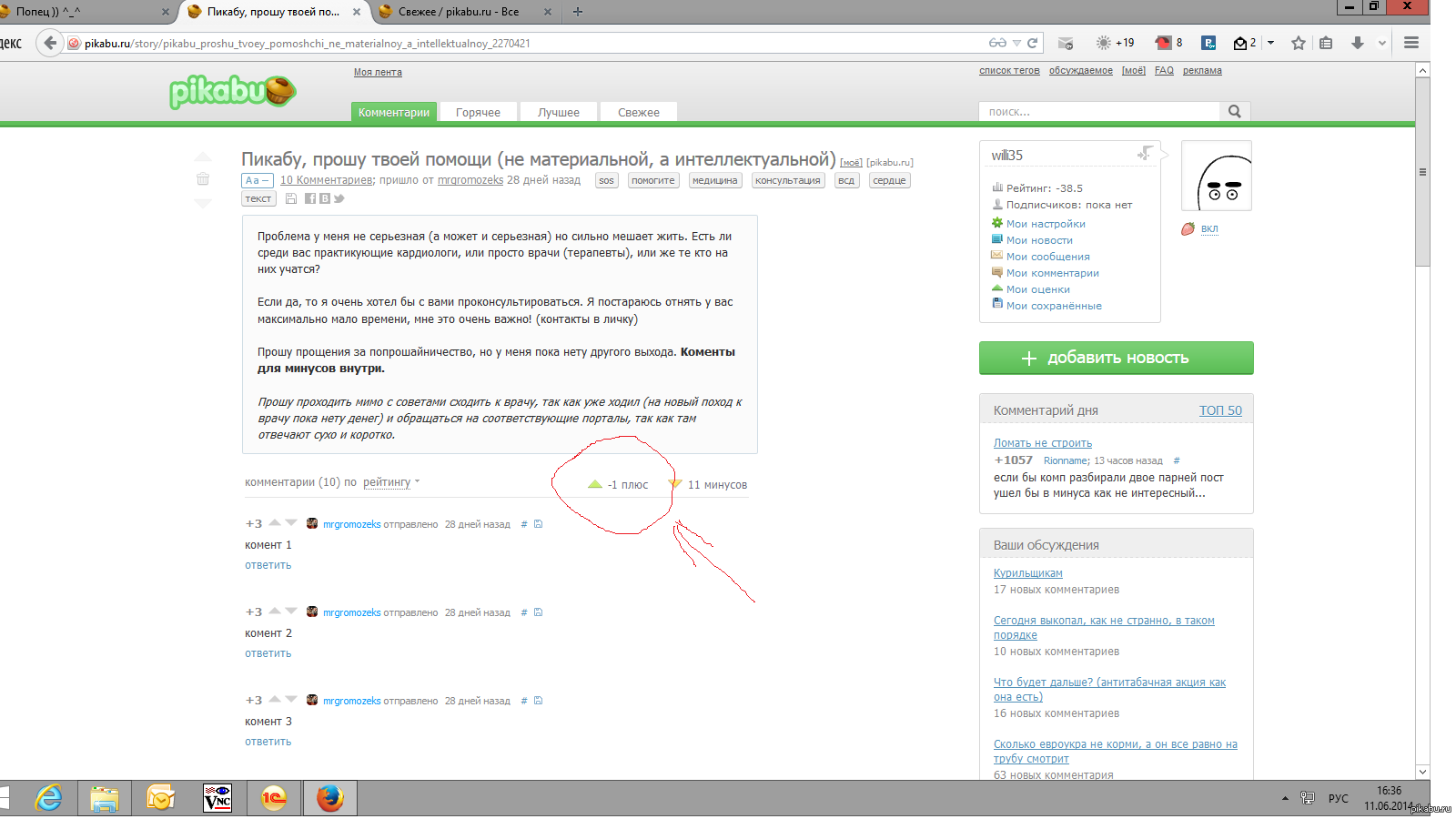Save comment 'комент 1' with floppy icon
1456x819 pixels.
[x=538, y=524]
